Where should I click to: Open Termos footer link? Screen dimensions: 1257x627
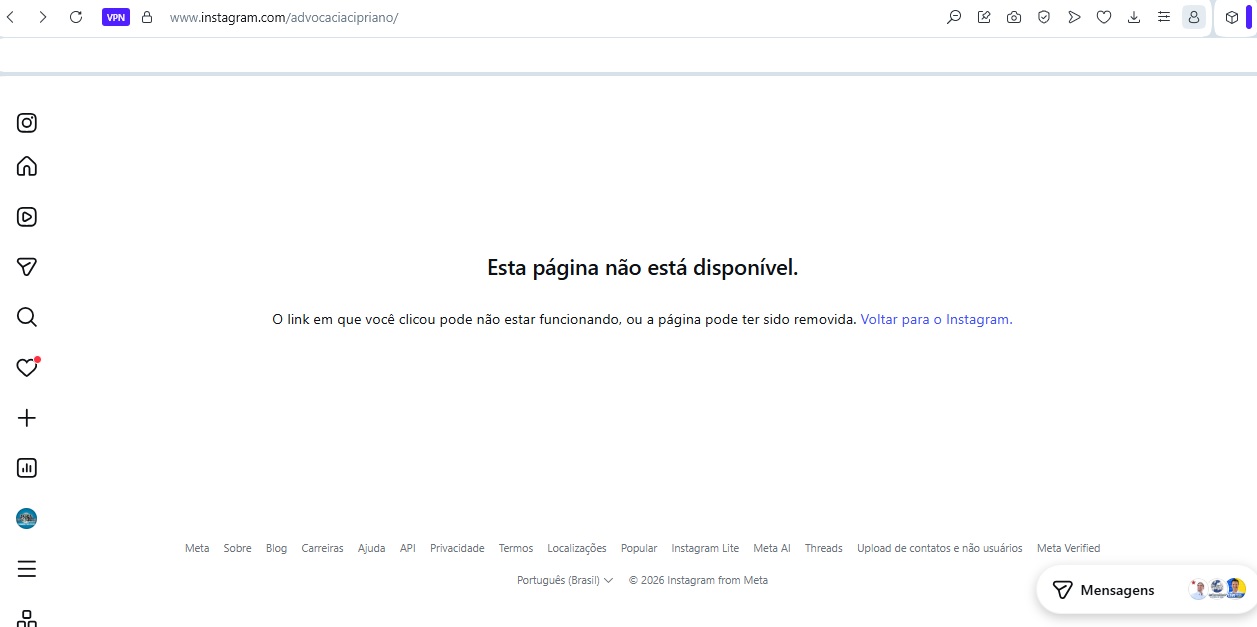[x=516, y=548]
